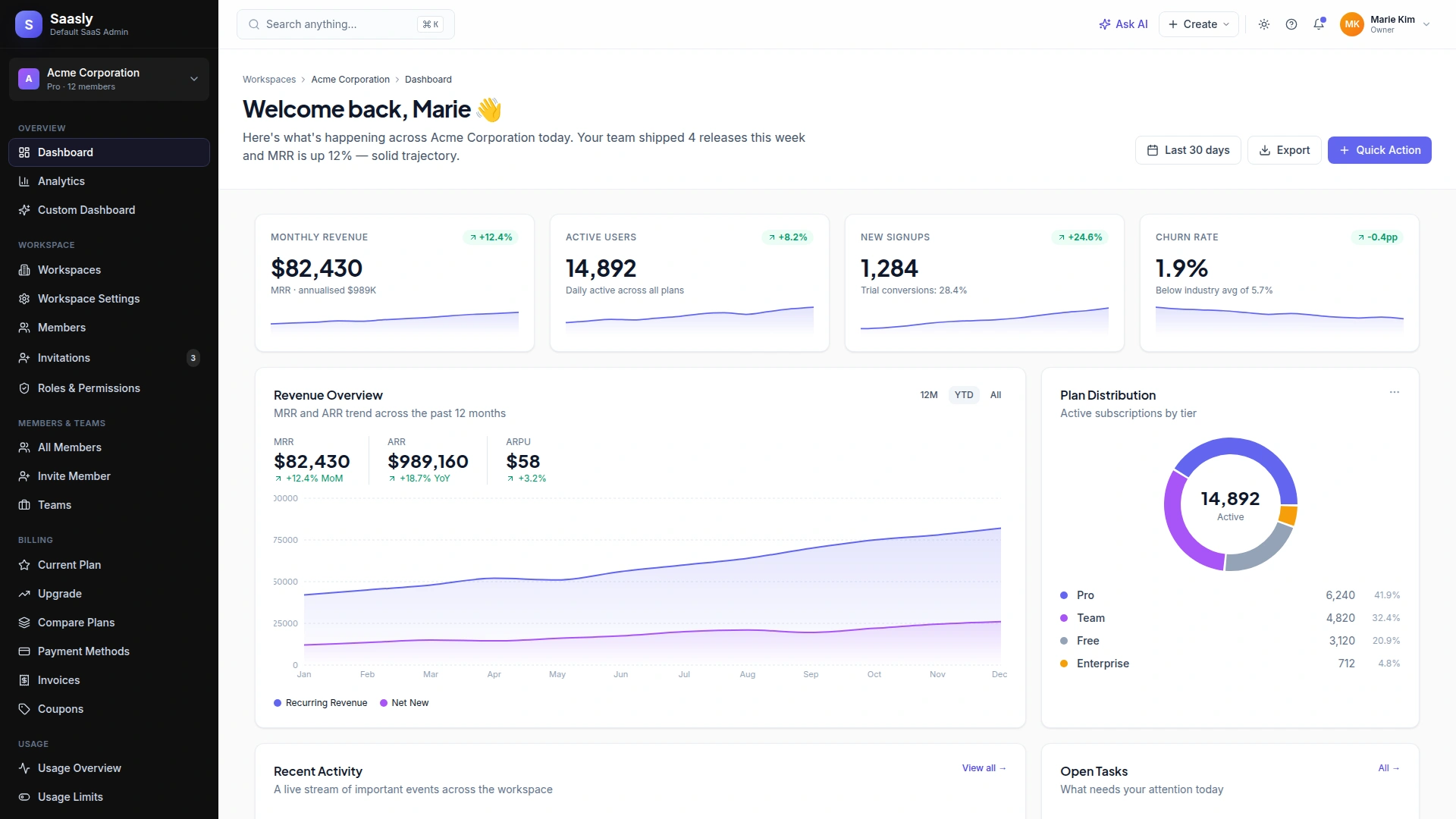The width and height of the screenshot is (1456, 819).
Task: Click the ARPU $58 value
Action: click(523, 461)
